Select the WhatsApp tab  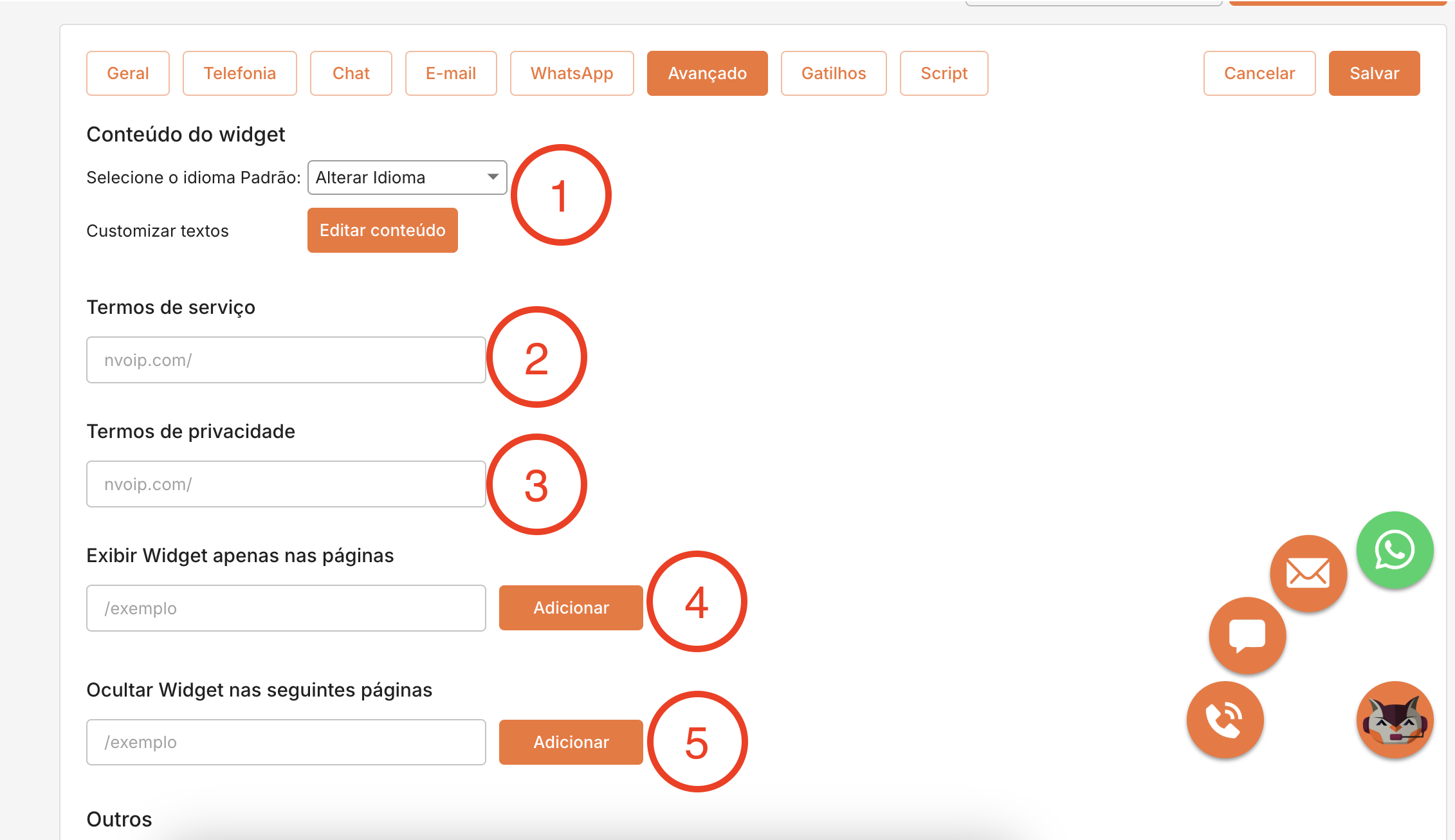[571, 73]
